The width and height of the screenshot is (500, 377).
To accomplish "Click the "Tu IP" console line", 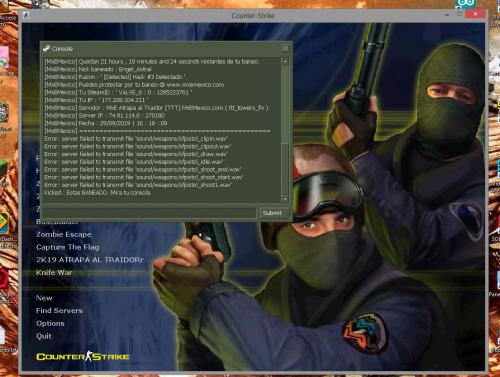I will tap(96, 100).
